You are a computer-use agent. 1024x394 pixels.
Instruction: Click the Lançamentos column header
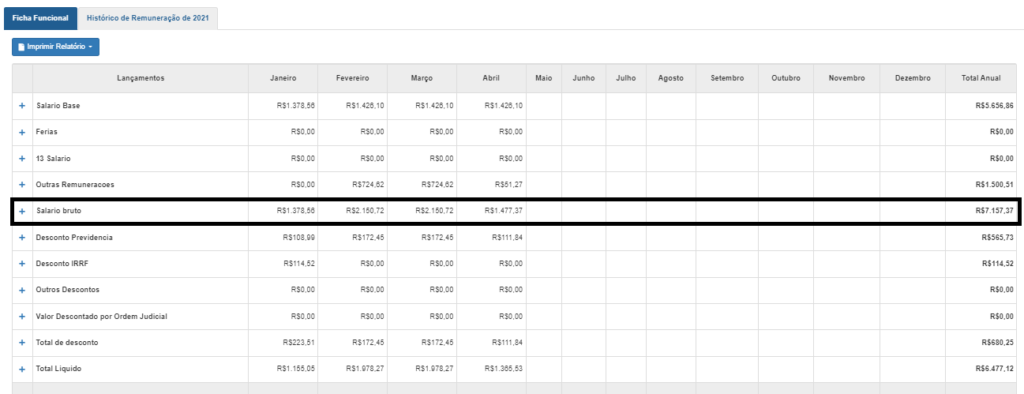pyautogui.click(x=140, y=78)
